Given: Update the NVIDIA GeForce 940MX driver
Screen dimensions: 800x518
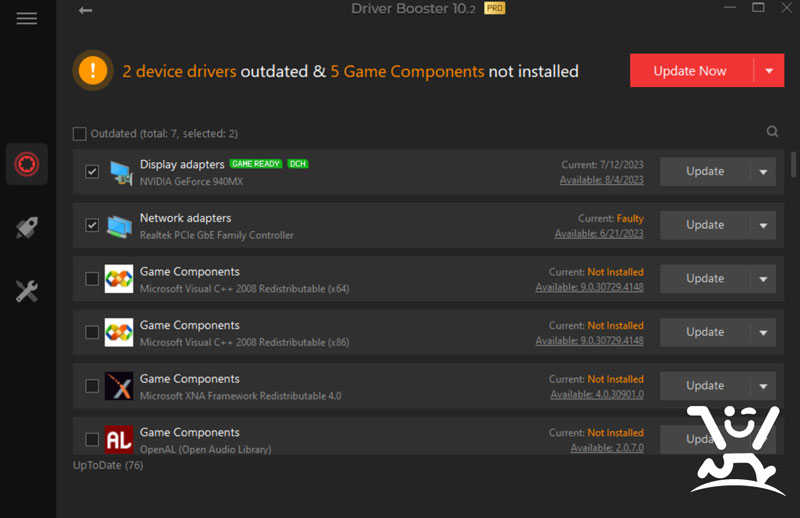Looking at the screenshot, I should [705, 171].
